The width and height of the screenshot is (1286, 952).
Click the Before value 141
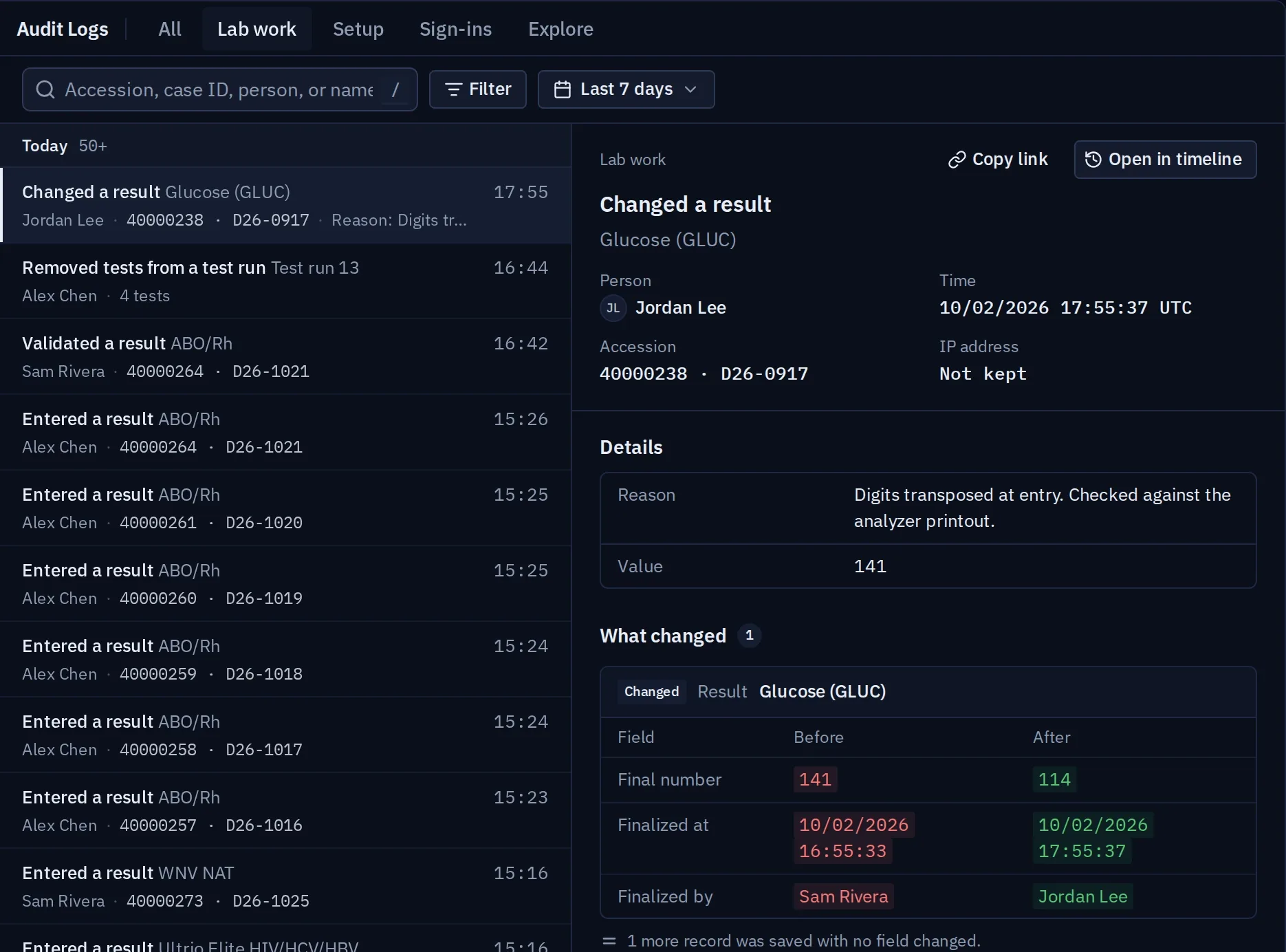[816, 779]
